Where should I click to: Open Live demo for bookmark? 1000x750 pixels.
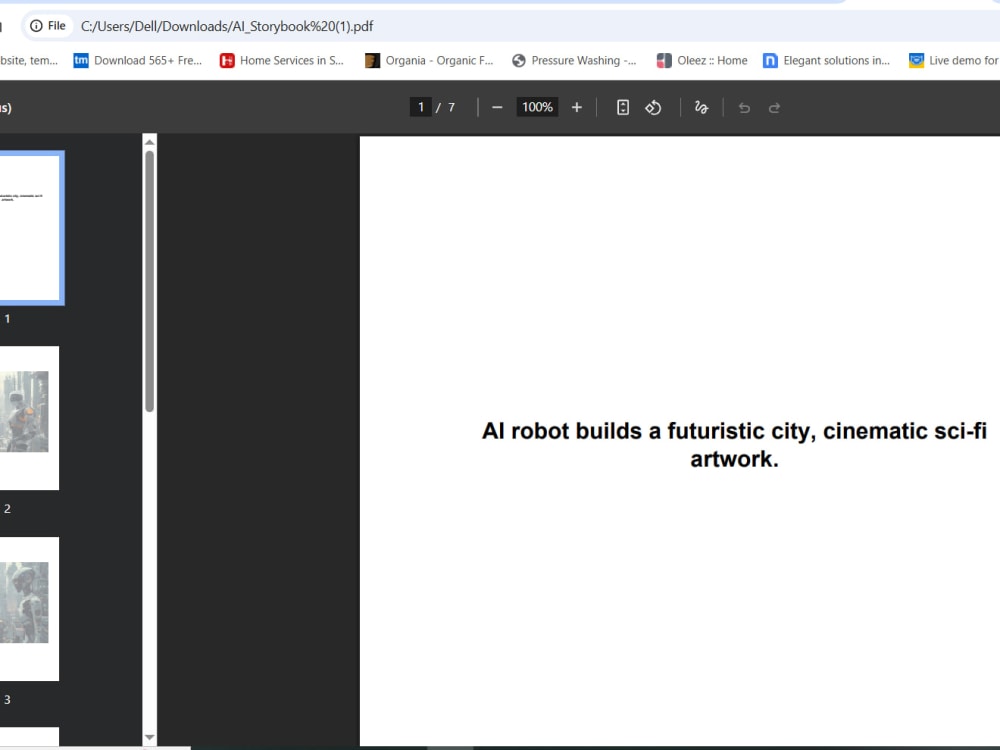(954, 61)
